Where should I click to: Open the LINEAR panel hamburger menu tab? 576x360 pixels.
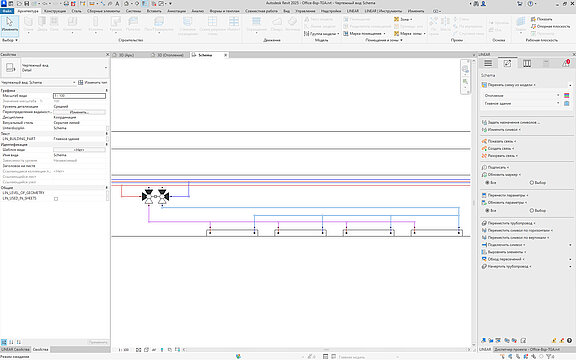click(488, 63)
